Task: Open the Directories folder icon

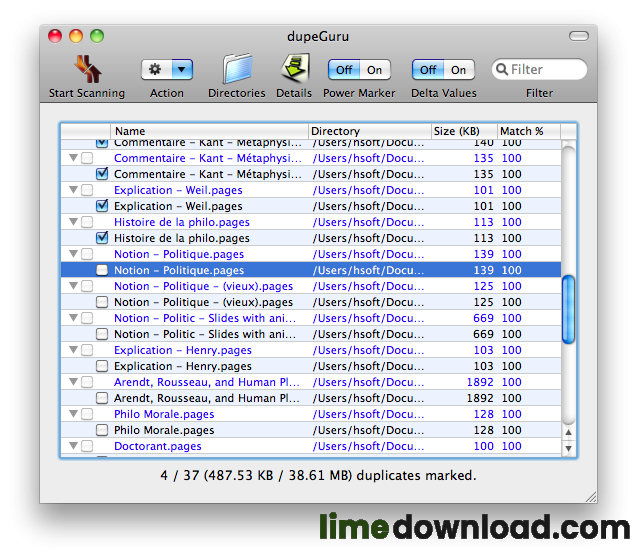Action: click(x=236, y=70)
